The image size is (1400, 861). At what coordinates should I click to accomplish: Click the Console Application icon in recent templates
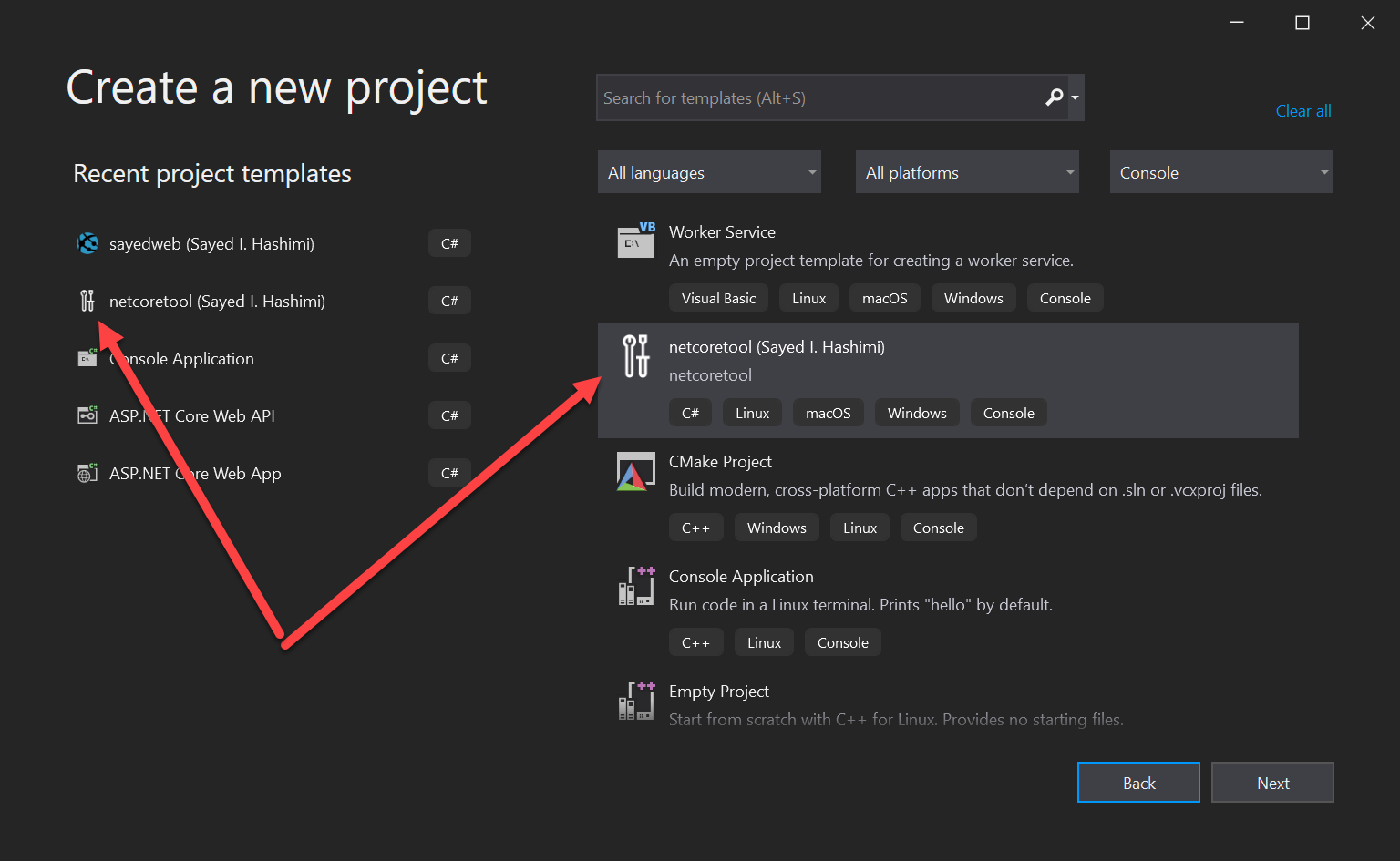tap(87, 358)
